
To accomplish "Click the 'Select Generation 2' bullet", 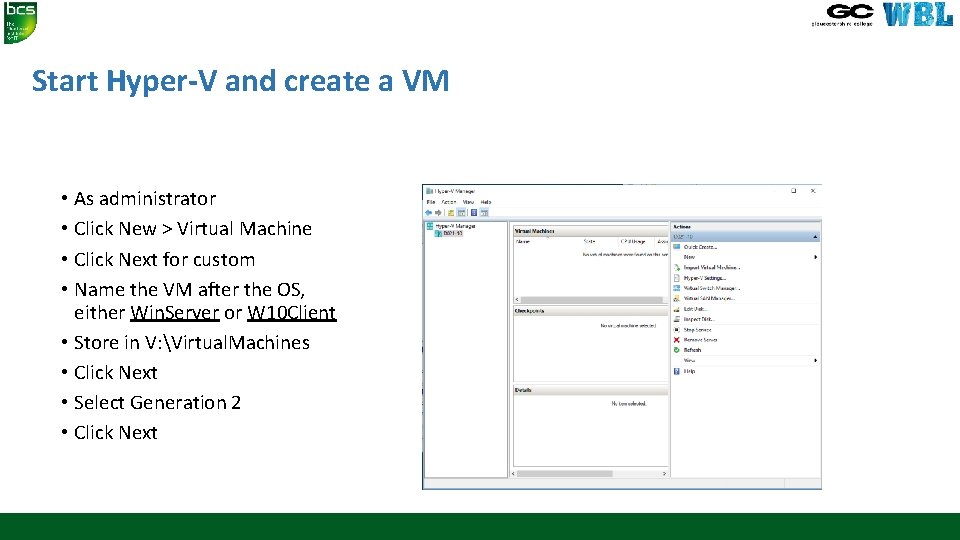I will coord(157,403).
